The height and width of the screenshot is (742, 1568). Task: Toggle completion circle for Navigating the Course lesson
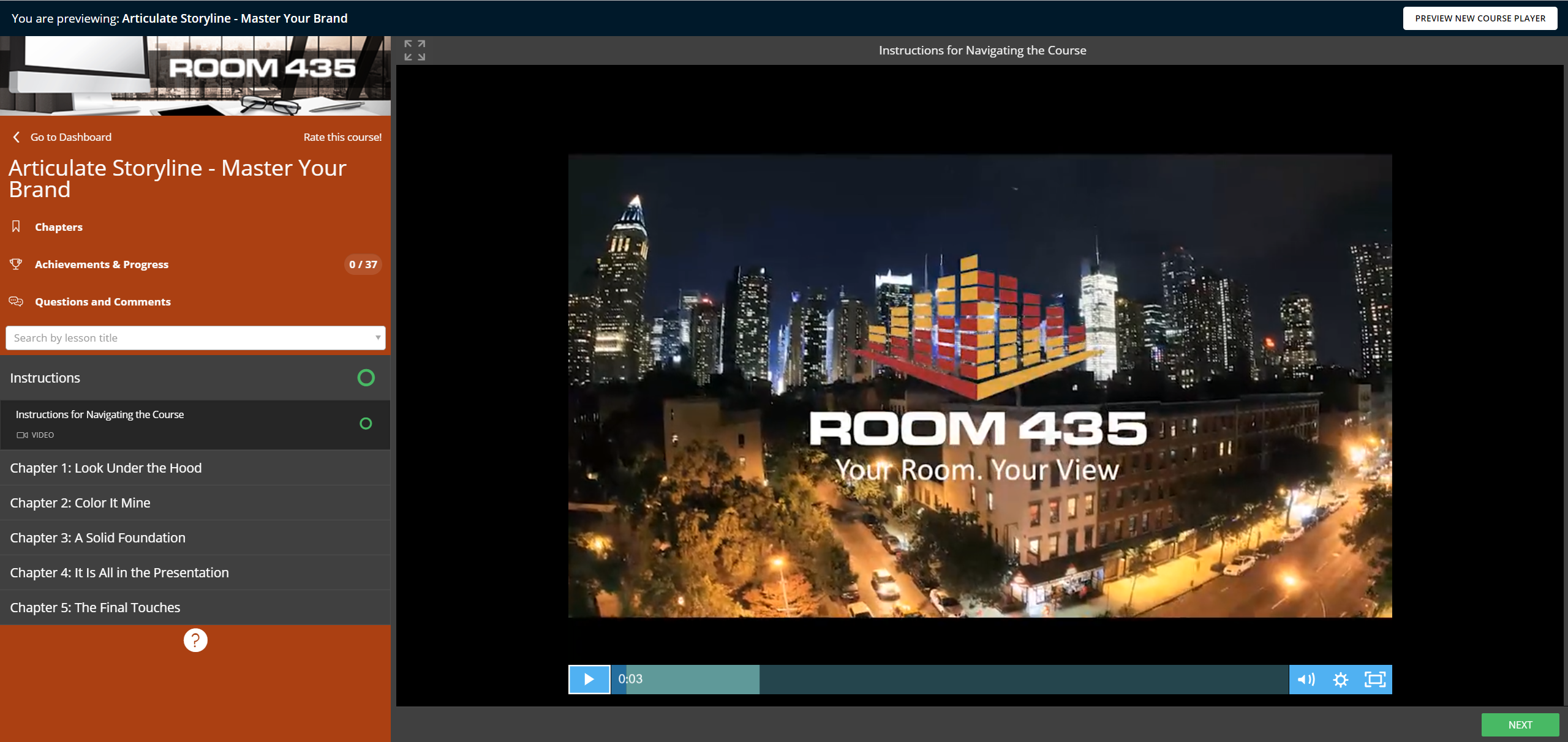pos(366,424)
